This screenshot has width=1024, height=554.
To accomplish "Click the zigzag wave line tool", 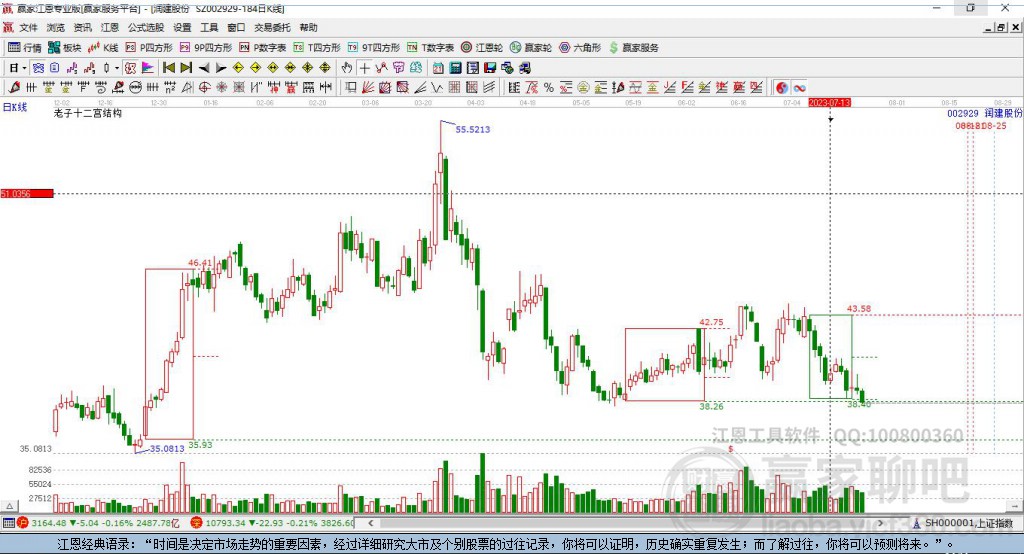I will coord(436,88).
